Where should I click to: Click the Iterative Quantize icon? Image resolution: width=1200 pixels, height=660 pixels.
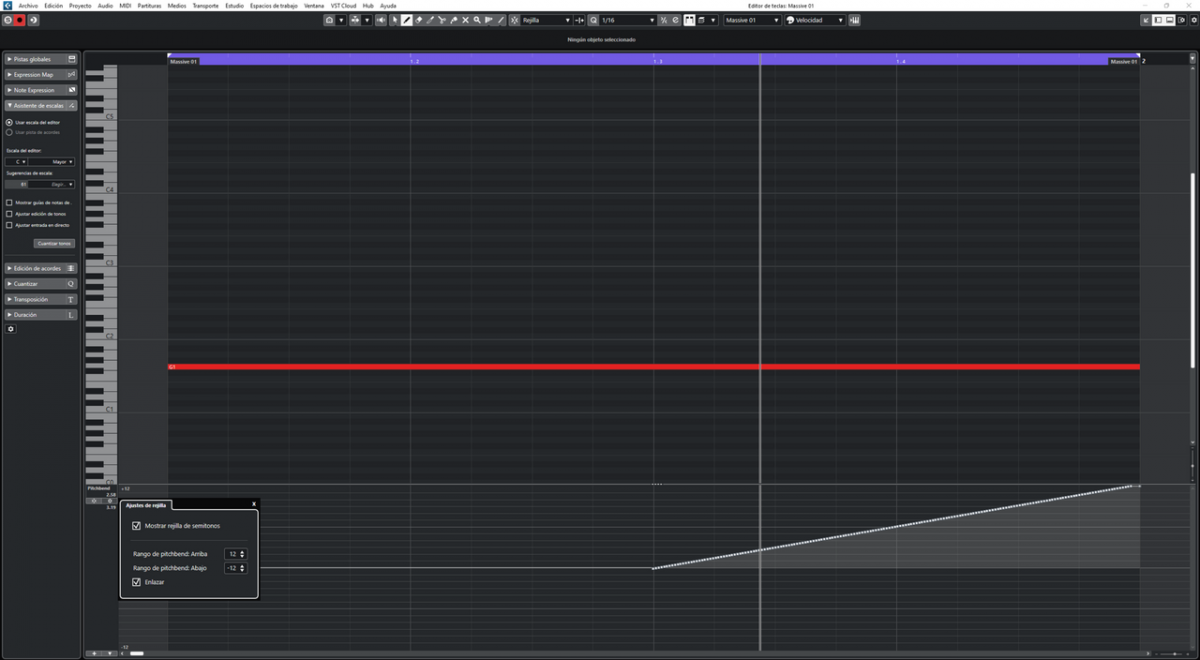663,20
